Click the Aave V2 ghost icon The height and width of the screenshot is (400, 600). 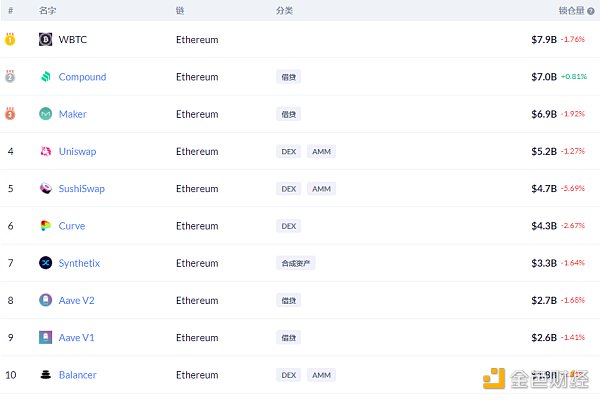coord(45,300)
